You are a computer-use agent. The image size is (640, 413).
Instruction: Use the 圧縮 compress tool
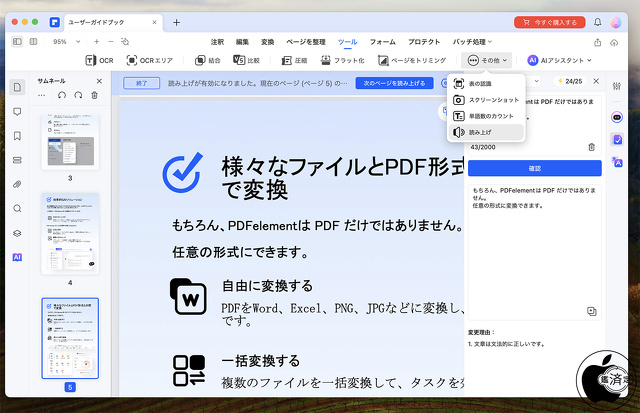pos(294,60)
